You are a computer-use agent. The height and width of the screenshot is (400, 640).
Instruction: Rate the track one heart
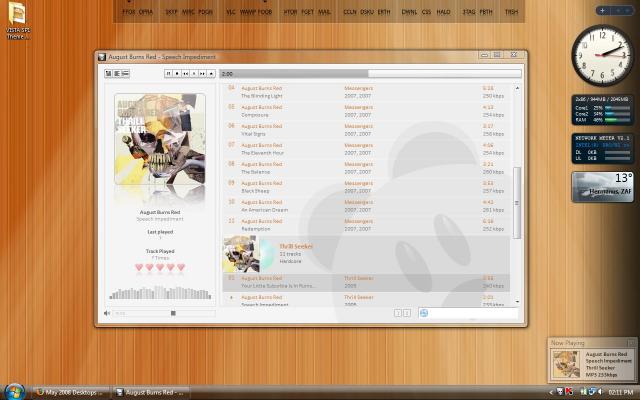[139, 267]
